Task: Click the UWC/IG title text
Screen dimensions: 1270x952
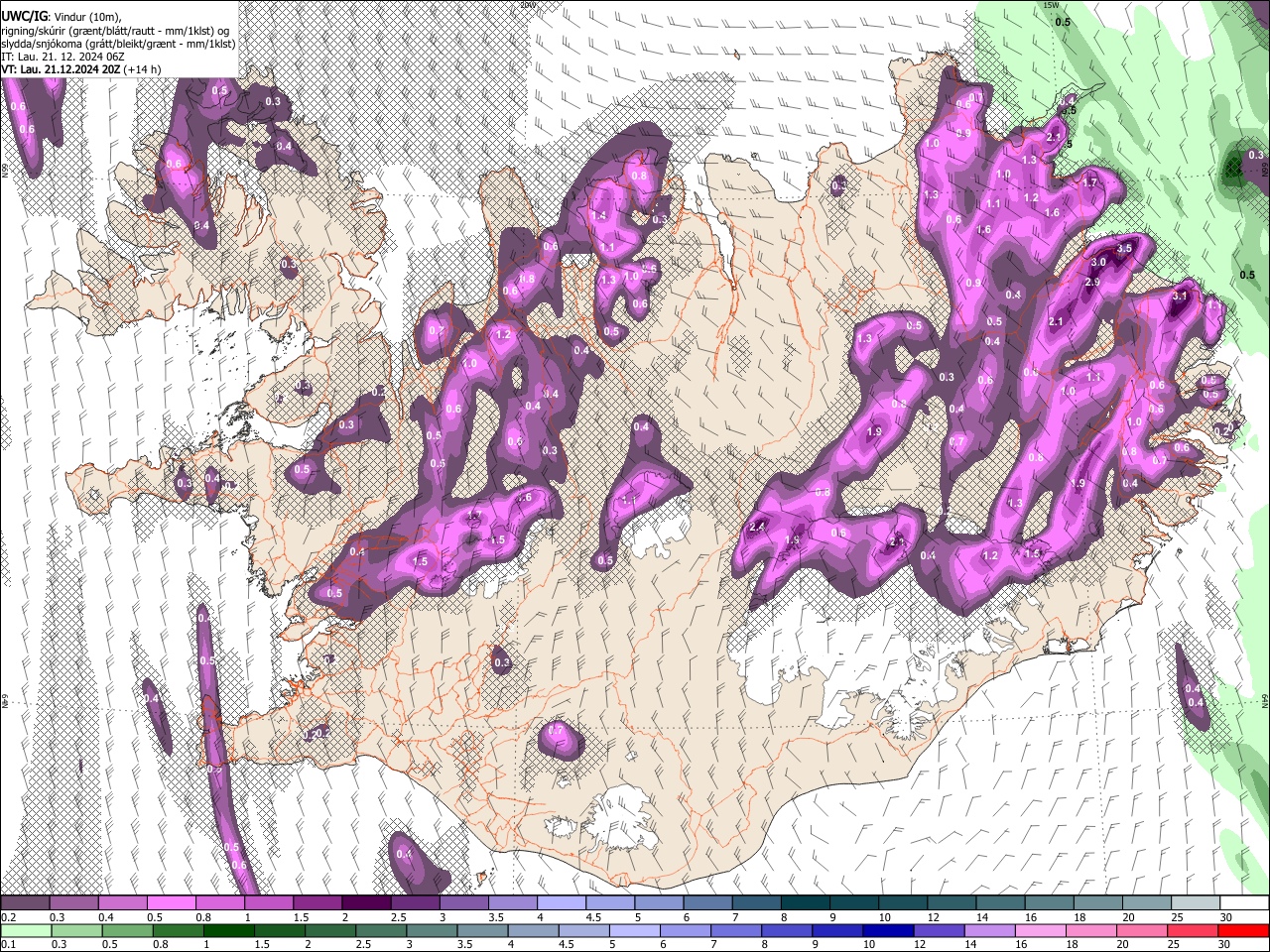Action: (x=25, y=17)
